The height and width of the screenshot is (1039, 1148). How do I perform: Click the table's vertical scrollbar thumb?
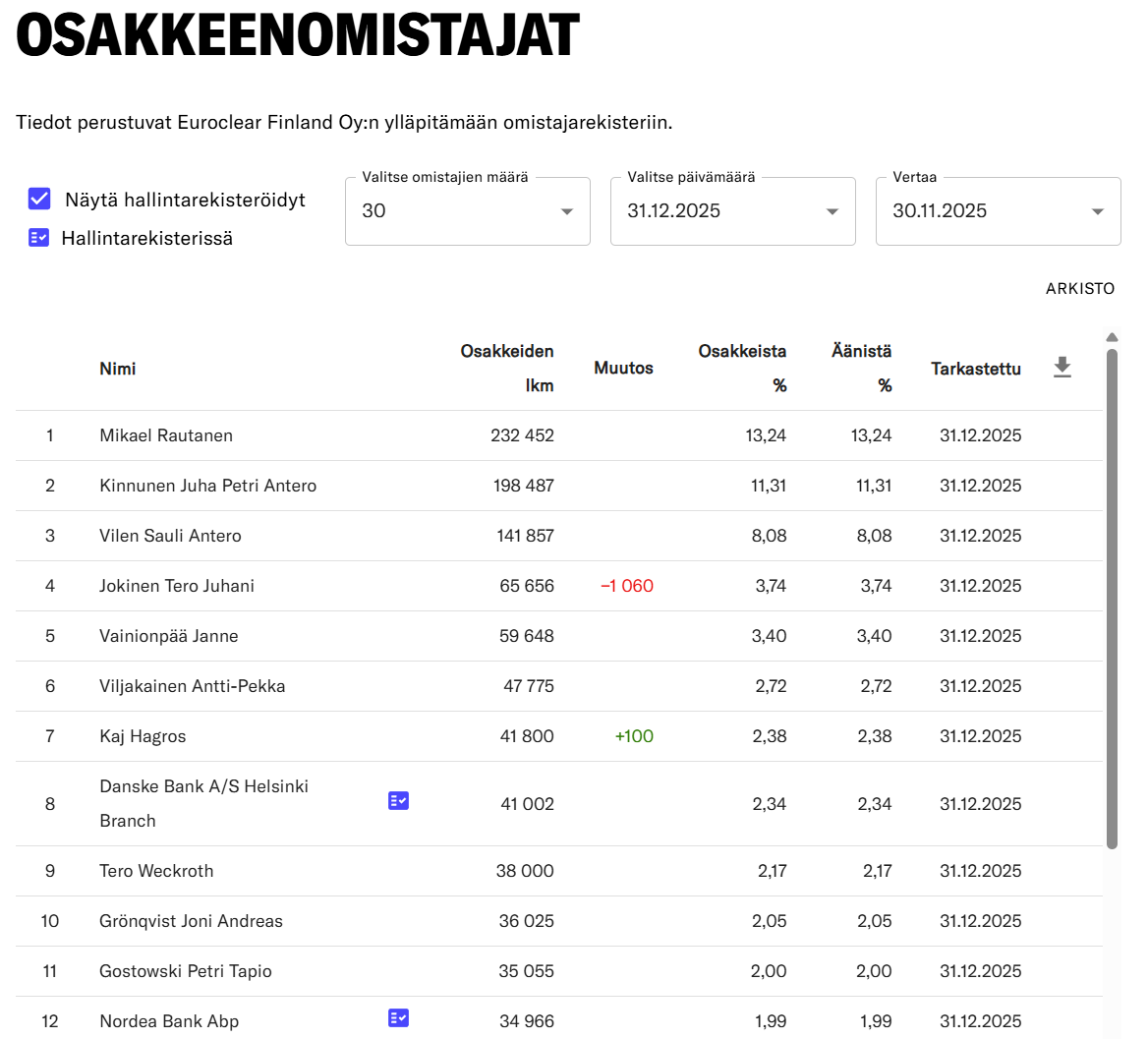click(1112, 590)
